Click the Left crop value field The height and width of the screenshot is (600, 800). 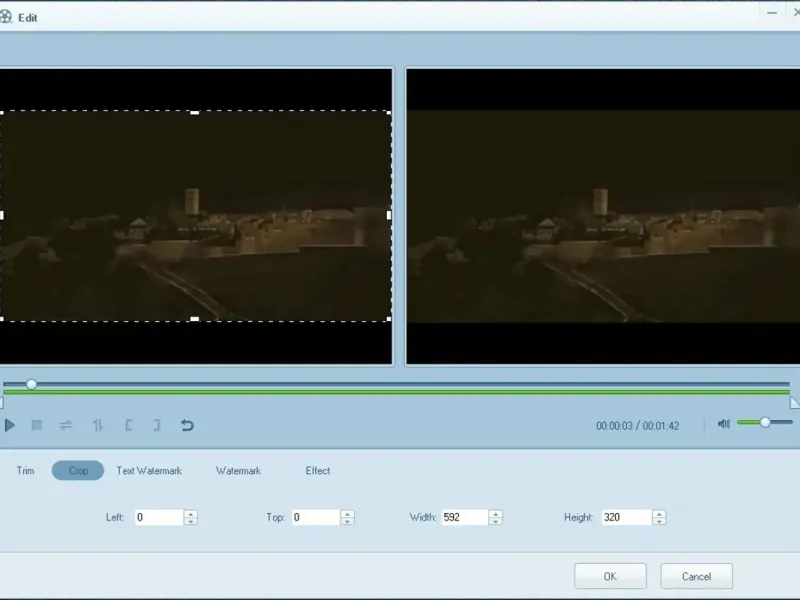(x=158, y=518)
